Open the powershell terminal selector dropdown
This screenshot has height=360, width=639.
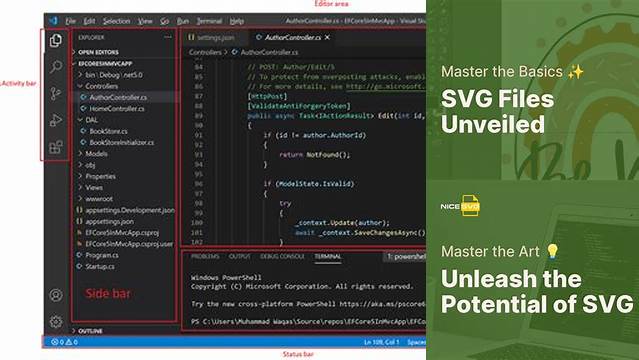405,256
